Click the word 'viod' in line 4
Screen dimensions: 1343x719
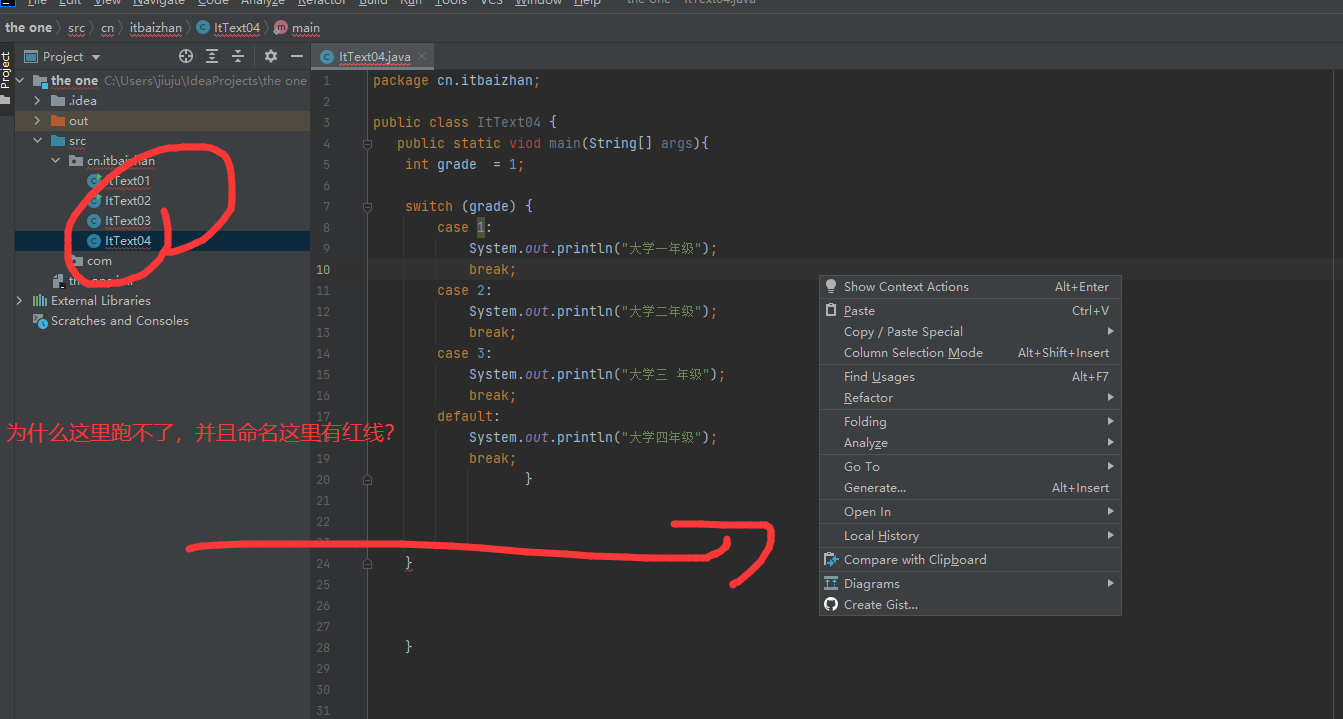click(525, 144)
